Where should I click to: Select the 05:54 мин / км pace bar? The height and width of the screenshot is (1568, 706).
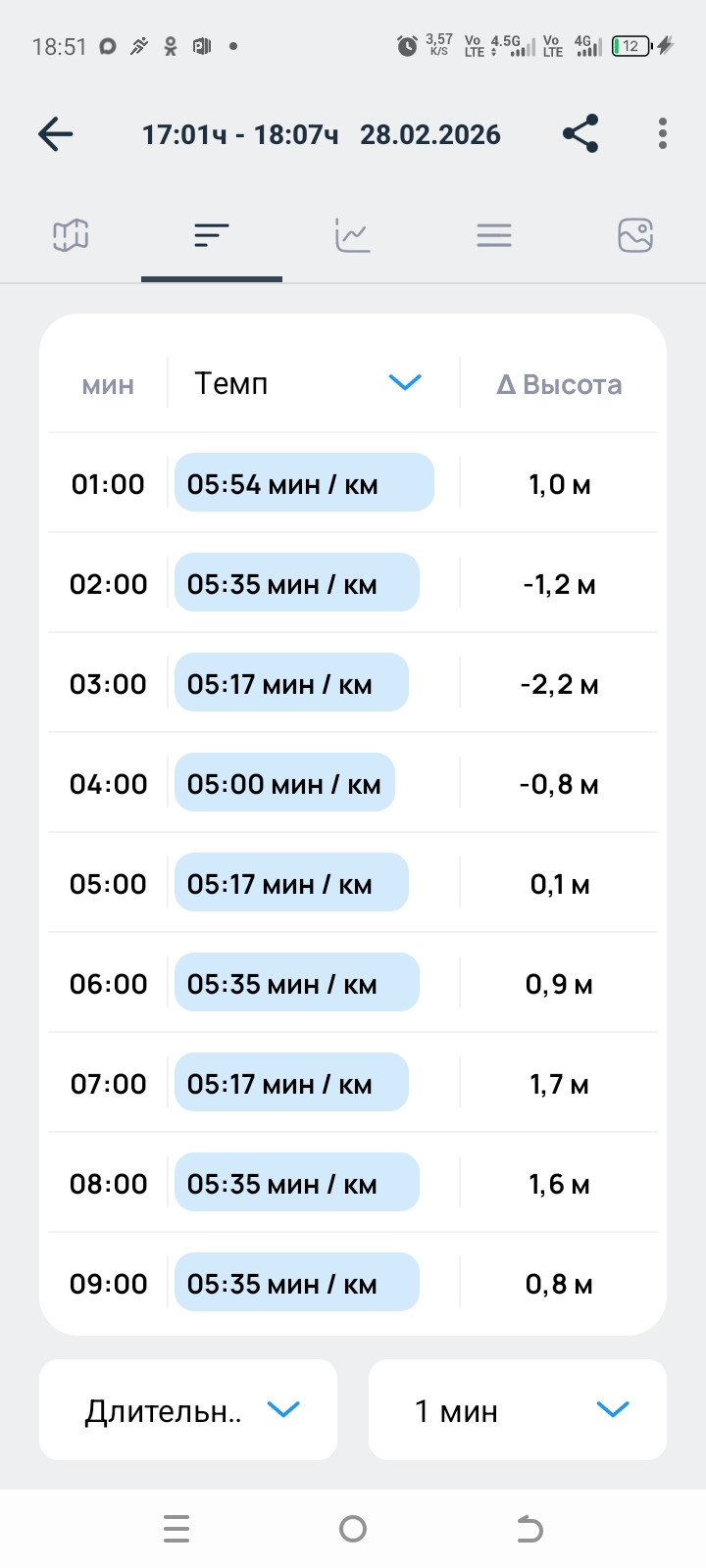click(x=304, y=482)
